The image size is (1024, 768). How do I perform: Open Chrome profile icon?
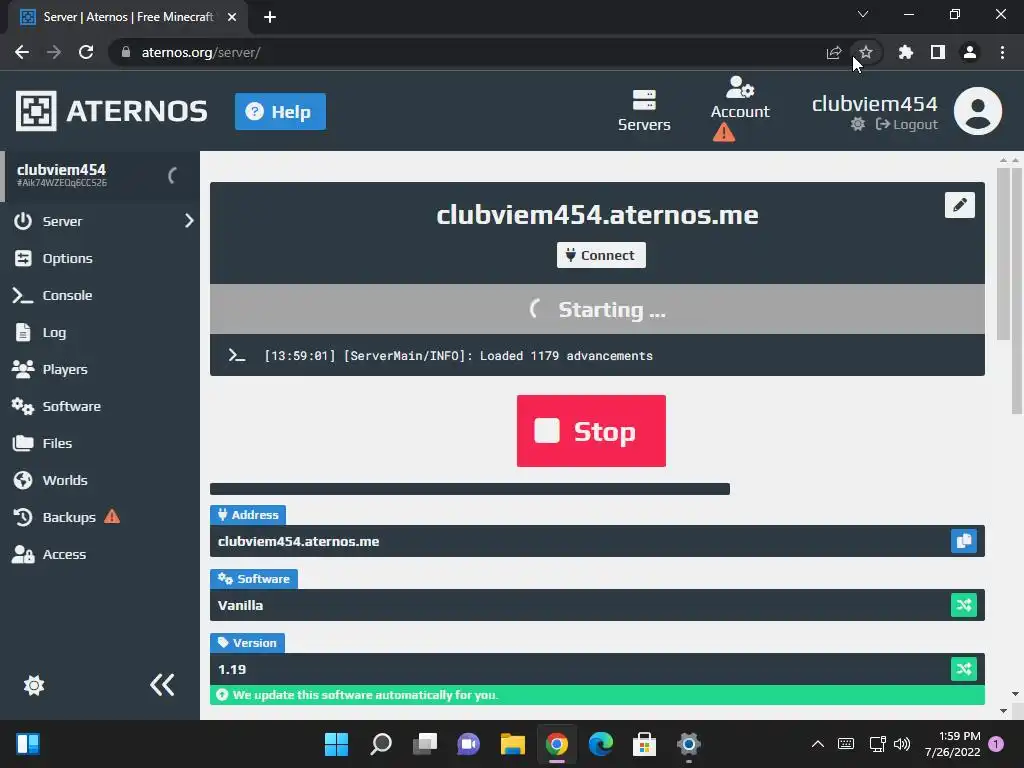coord(970,52)
